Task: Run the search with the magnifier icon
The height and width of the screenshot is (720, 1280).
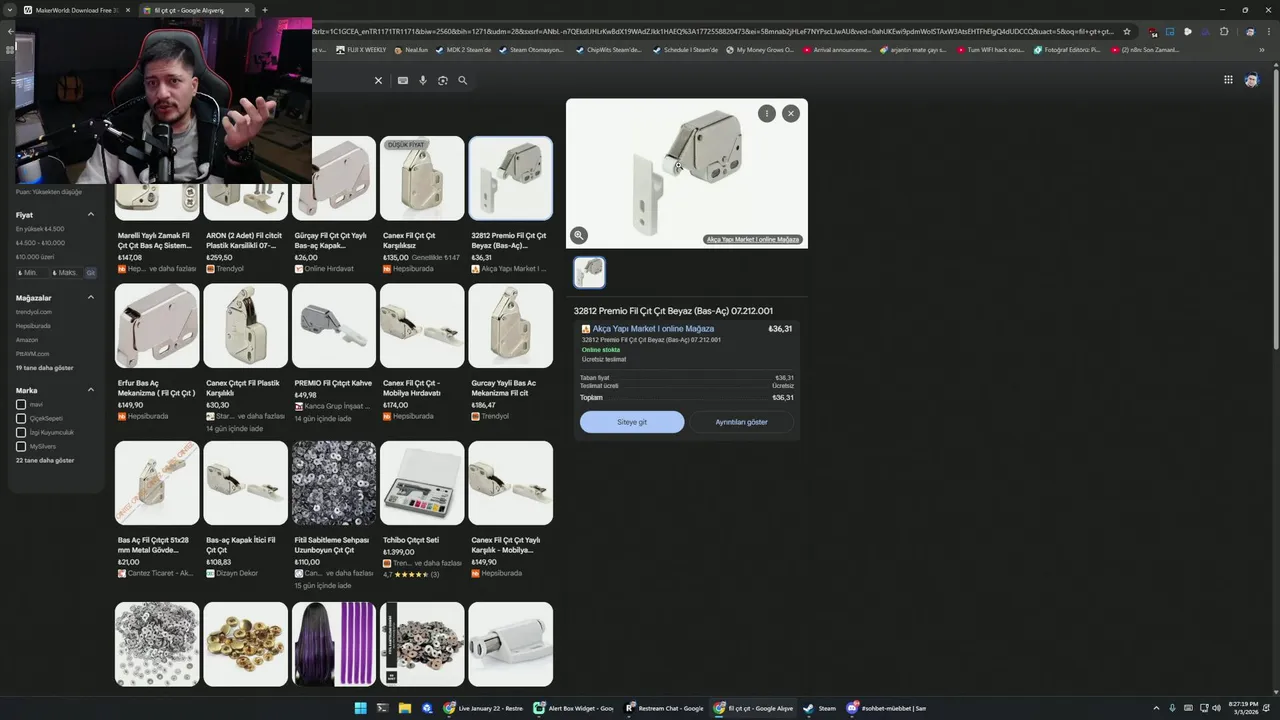Action: (x=463, y=80)
